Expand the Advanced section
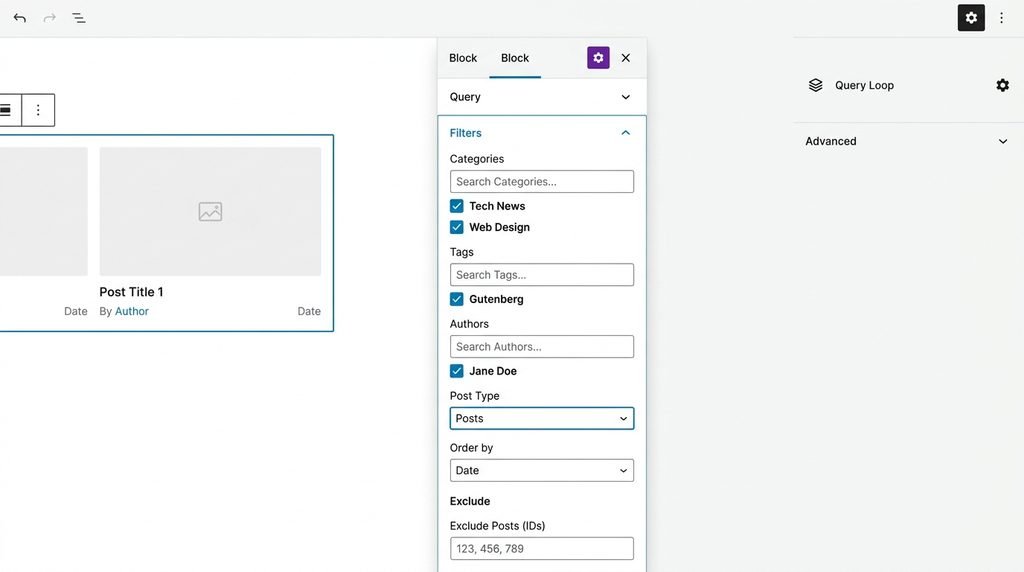The image size is (1024, 572). click(x=908, y=141)
